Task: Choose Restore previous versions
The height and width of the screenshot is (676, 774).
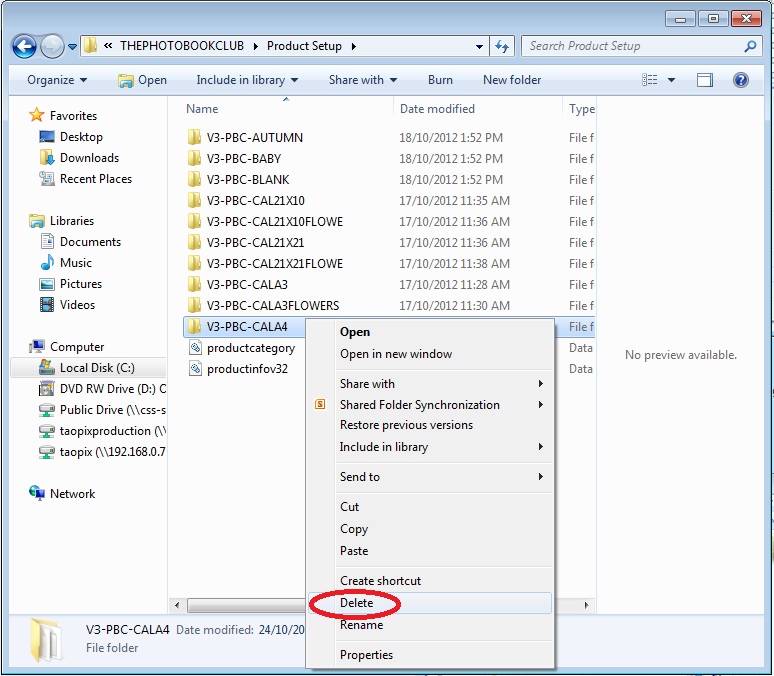Action: (x=430, y=425)
